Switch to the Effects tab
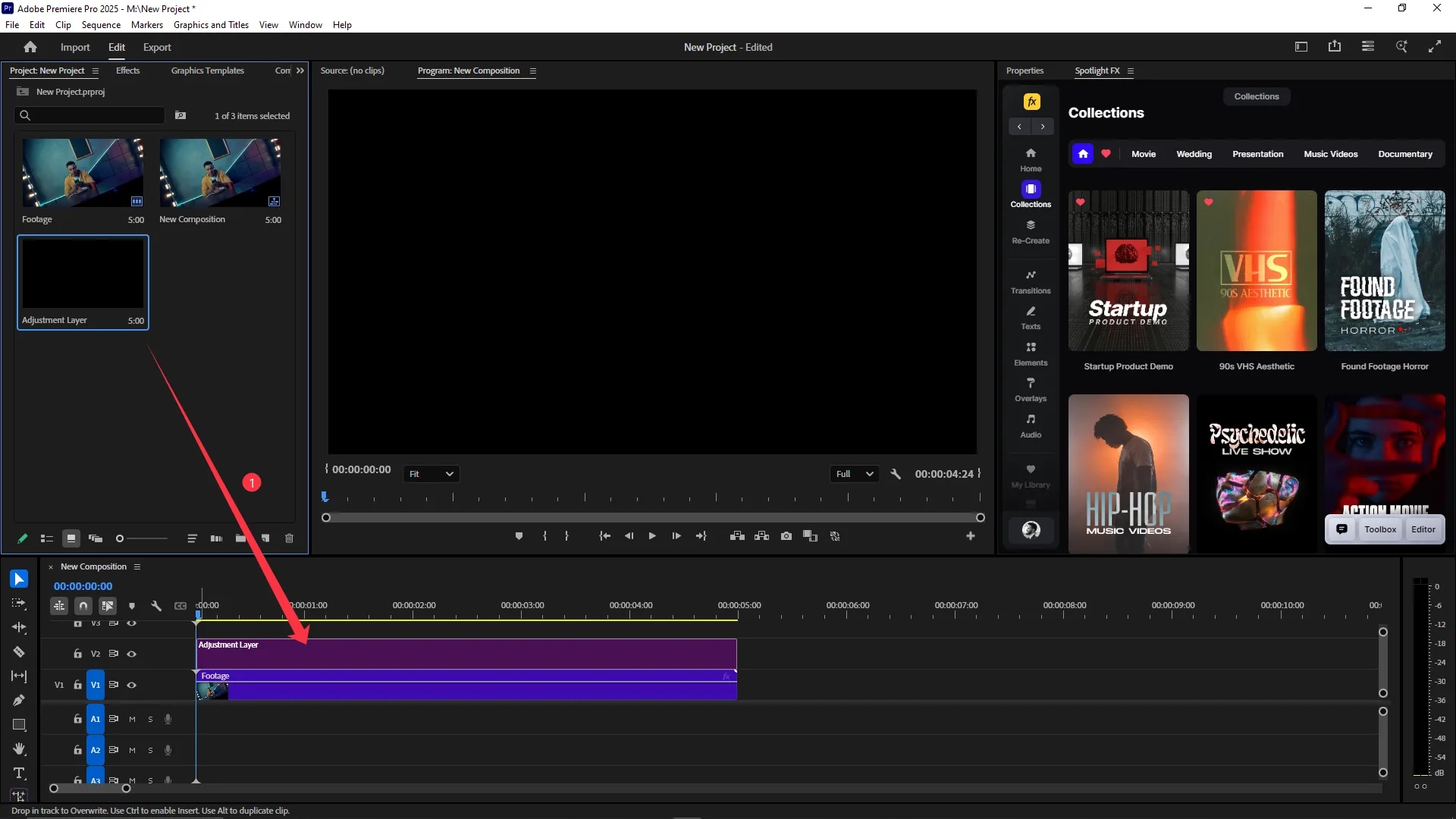This screenshot has width=1456, height=819. tap(127, 71)
